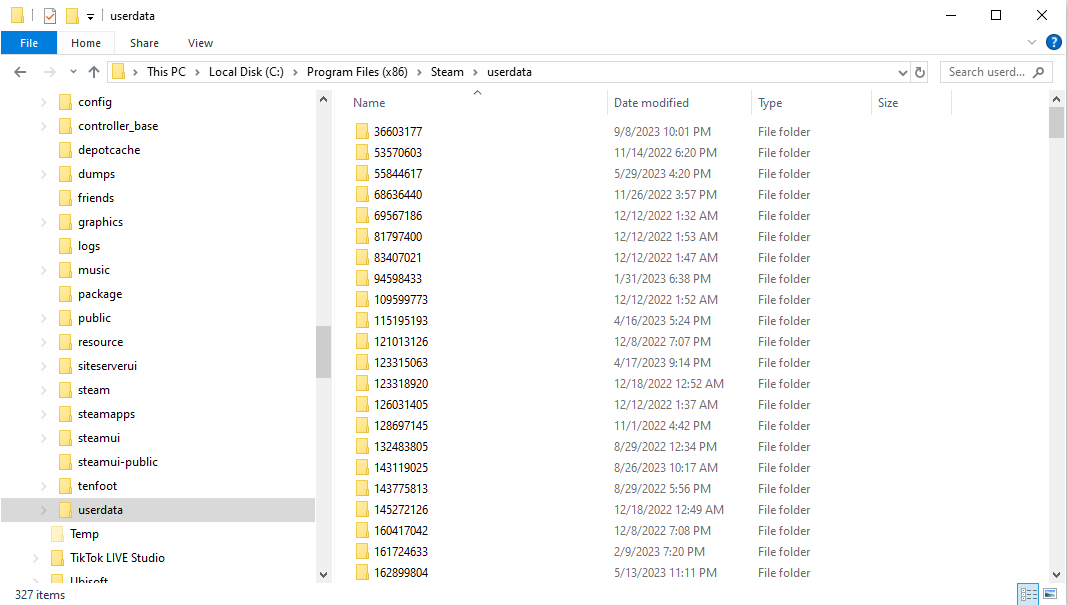Select the 36603177 folder icon
The height and width of the screenshot is (605, 1068).
pos(362,132)
